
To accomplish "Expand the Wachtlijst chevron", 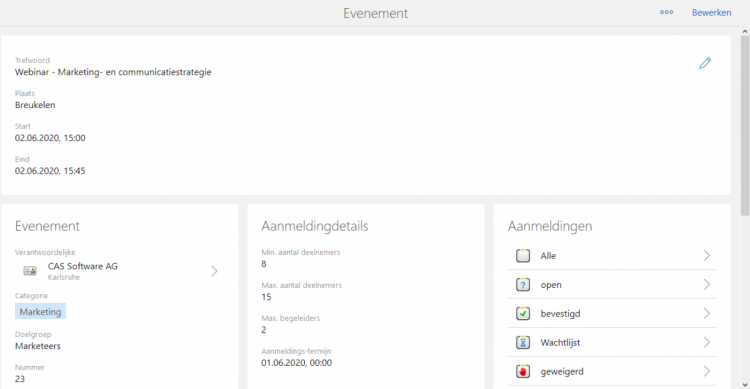I will [x=706, y=343].
